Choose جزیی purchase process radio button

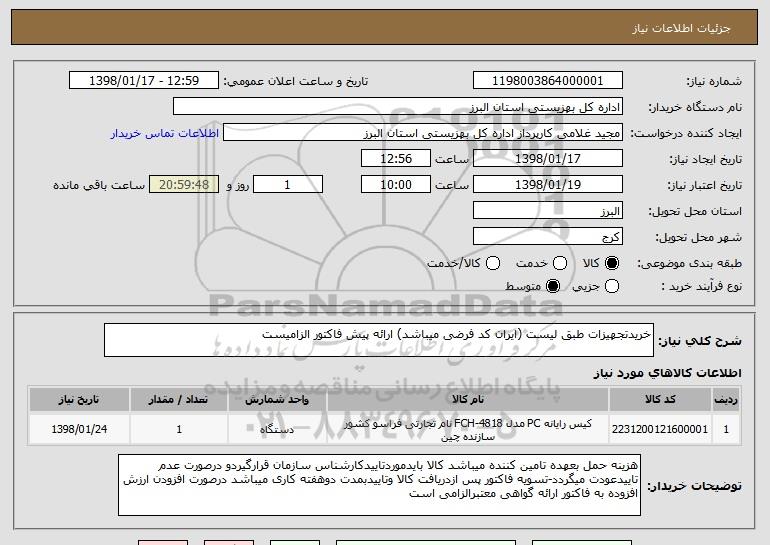coord(612,286)
